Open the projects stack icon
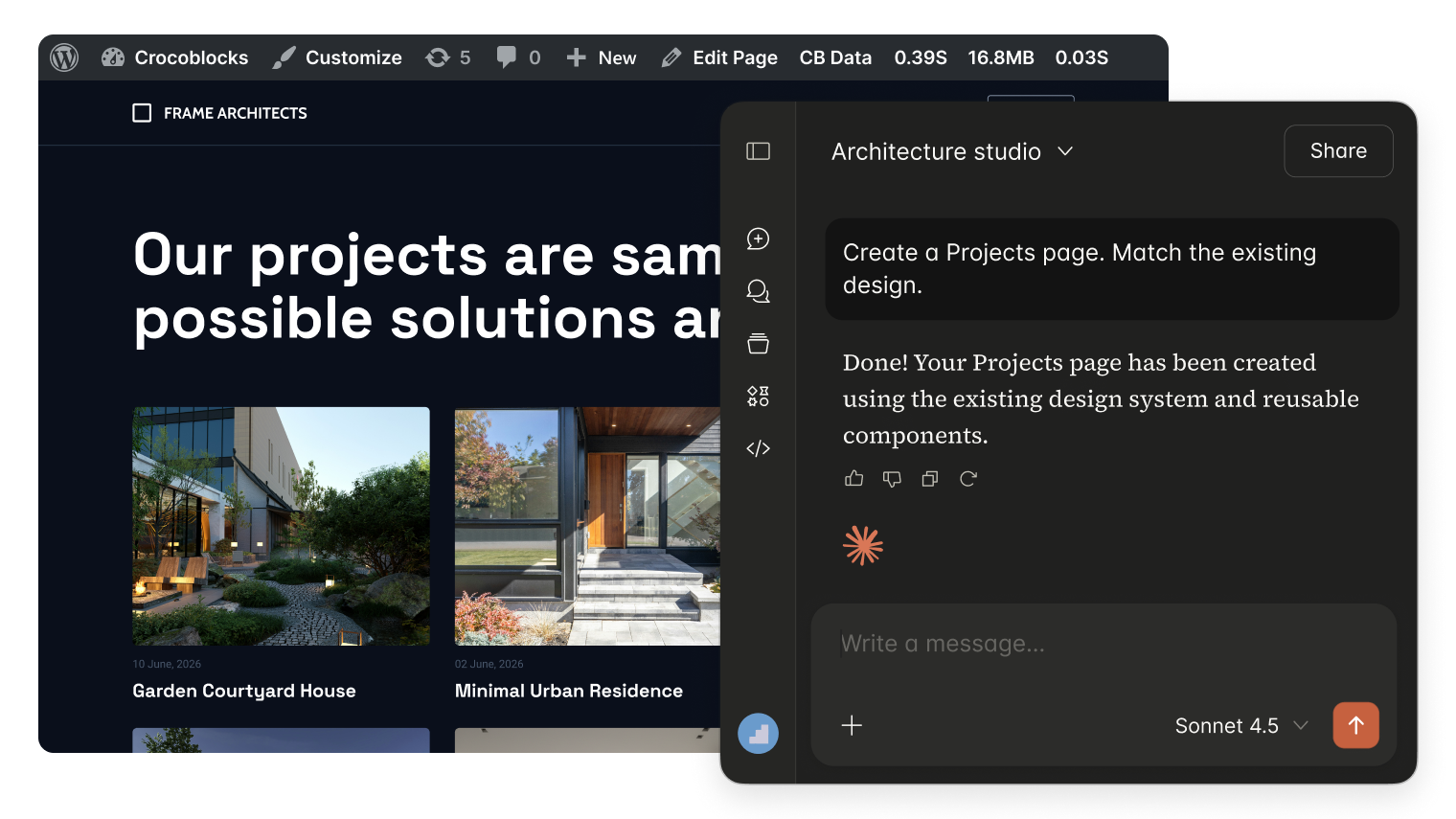The height and width of the screenshot is (819, 1456). (758, 343)
